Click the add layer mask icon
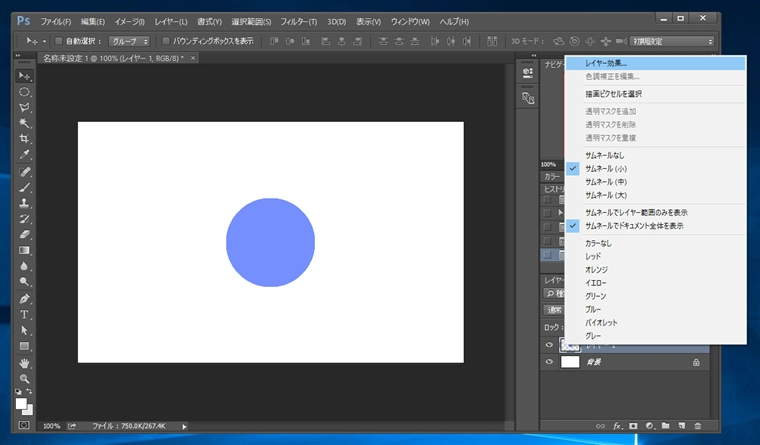This screenshot has height=445, width=760. (633, 426)
